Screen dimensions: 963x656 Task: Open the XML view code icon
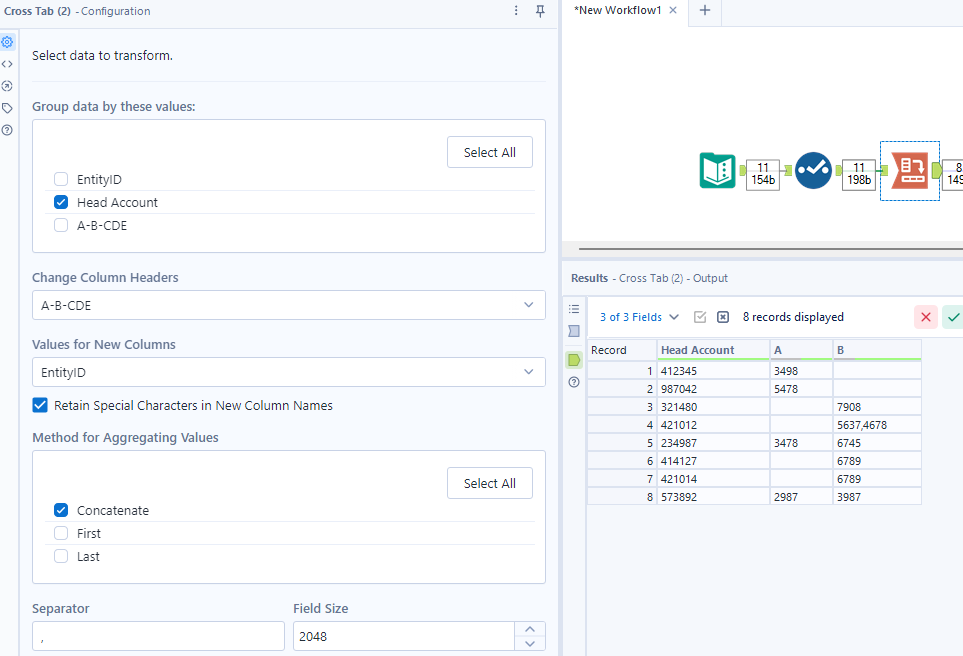coord(7,64)
